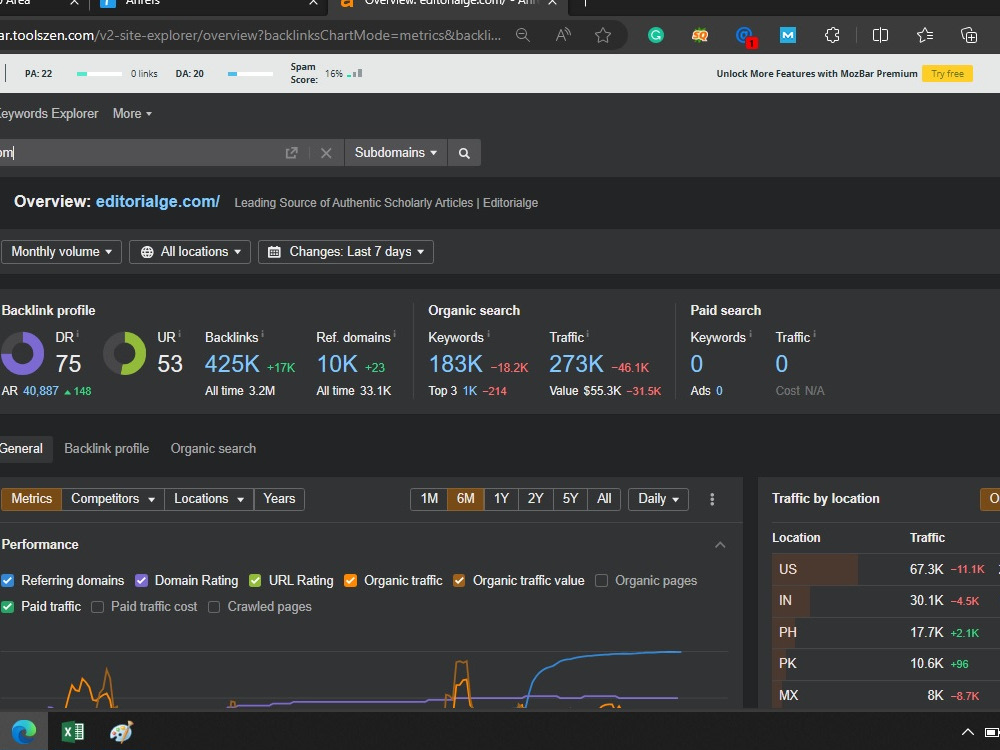Open Daily interval dropdown
1000x750 pixels.
(658, 499)
